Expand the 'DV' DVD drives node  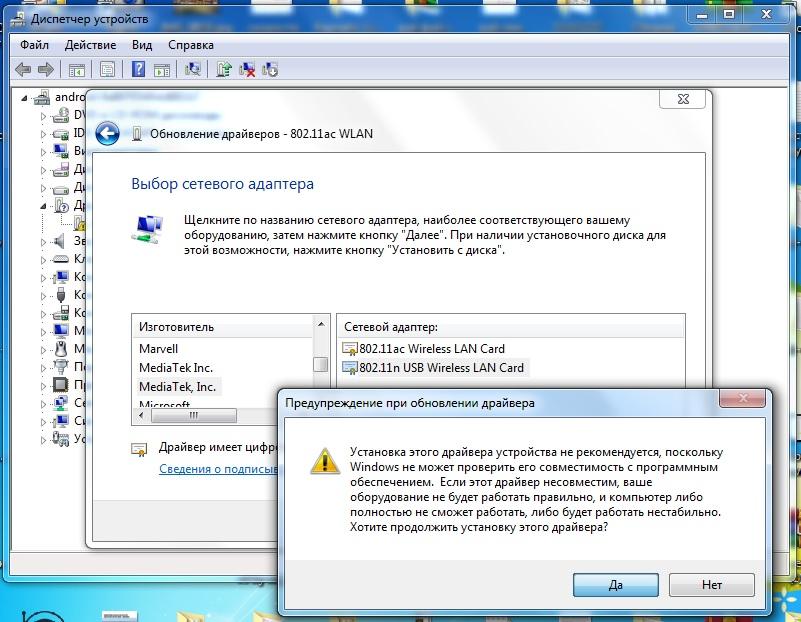coord(43,116)
